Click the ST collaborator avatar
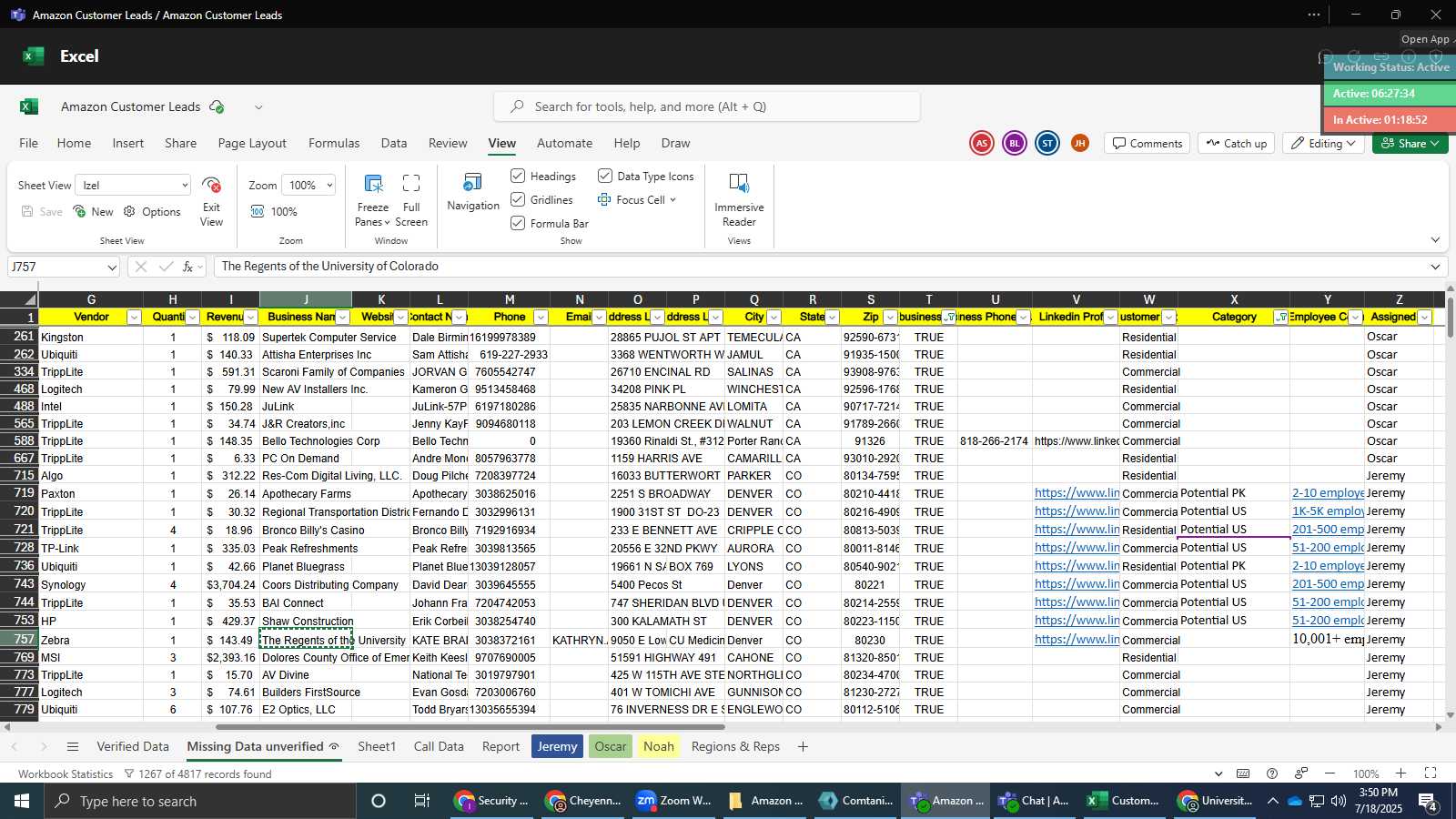The width and height of the screenshot is (1456, 819). pos(1047,143)
